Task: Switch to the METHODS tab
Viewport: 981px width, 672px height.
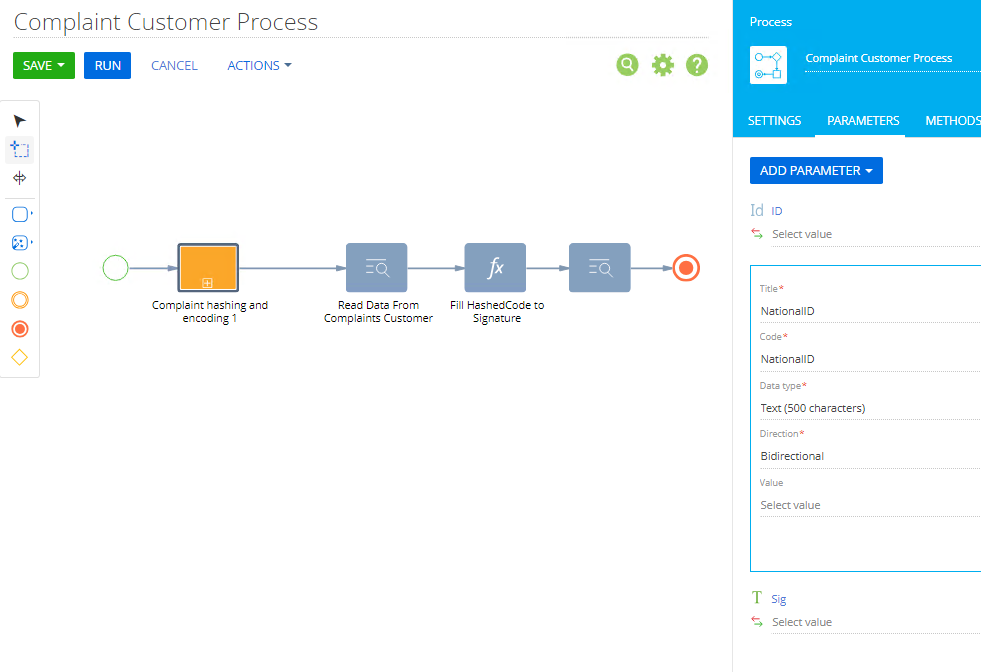Action: point(952,120)
